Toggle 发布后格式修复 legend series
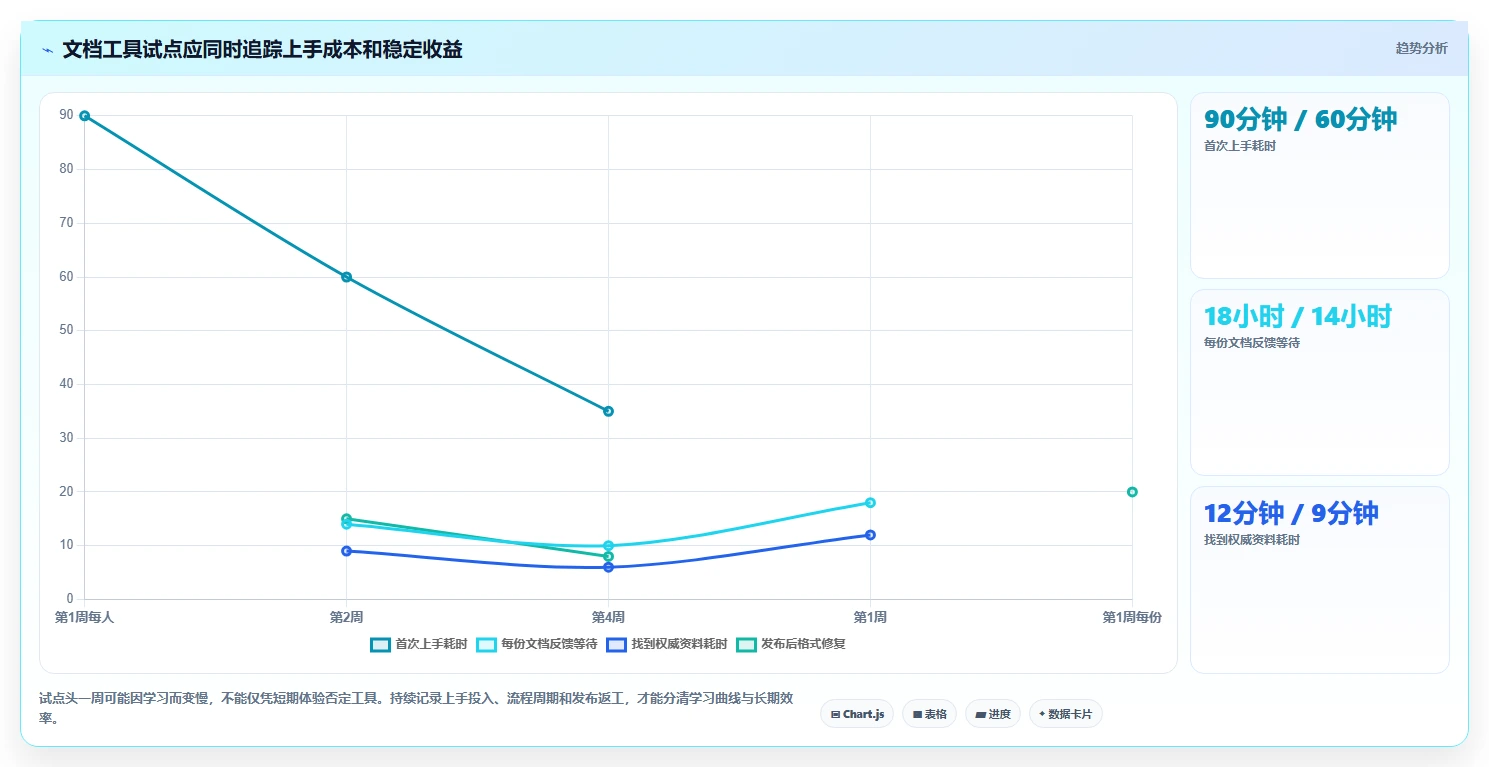The image size is (1489, 767). pyautogui.click(x=790, y=644)
